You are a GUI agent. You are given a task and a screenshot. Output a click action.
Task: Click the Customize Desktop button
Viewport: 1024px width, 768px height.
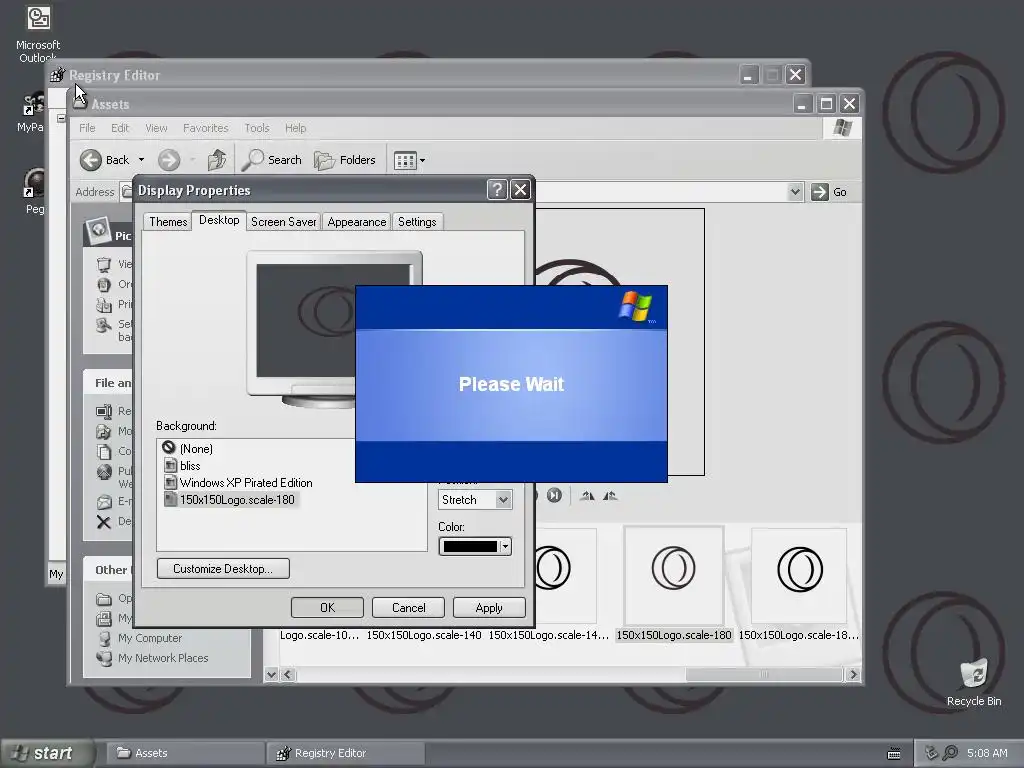point(223,569)
